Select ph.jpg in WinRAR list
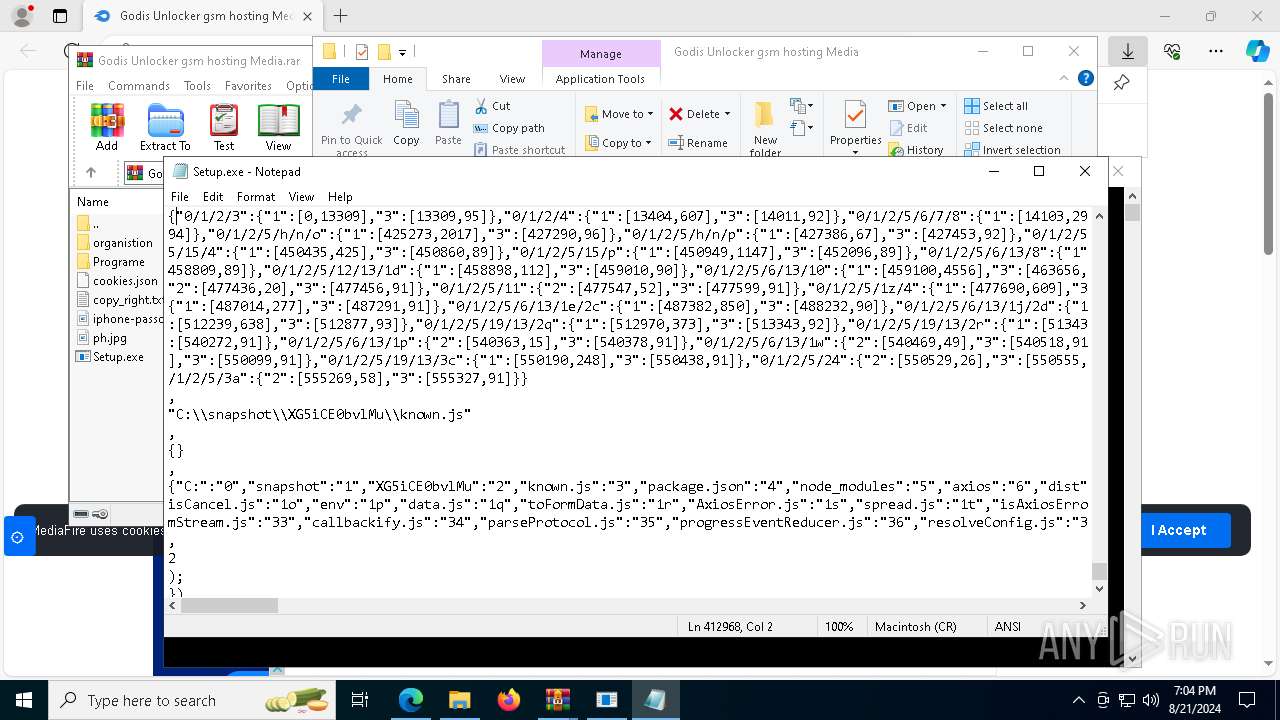The height and width of the screenshot is (720, 1280). click(100, 338)
